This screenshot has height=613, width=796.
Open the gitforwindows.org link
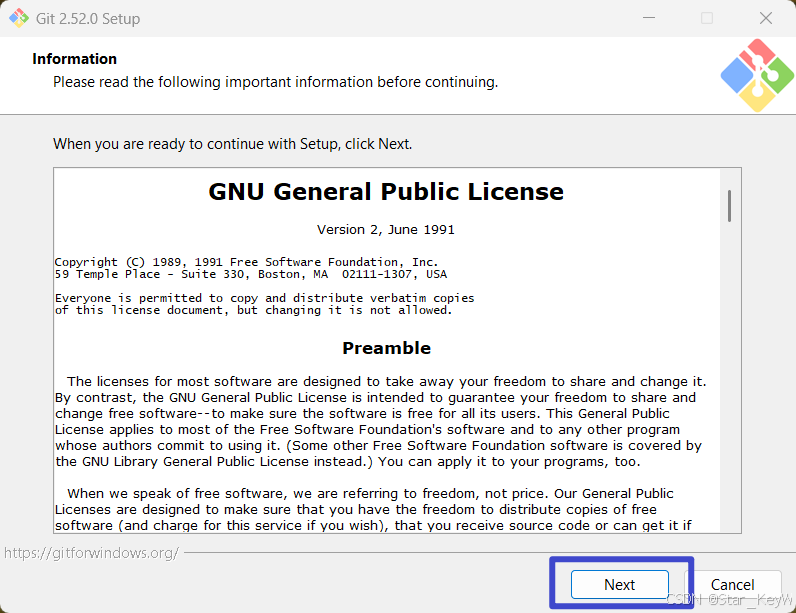tap(91, 553)
